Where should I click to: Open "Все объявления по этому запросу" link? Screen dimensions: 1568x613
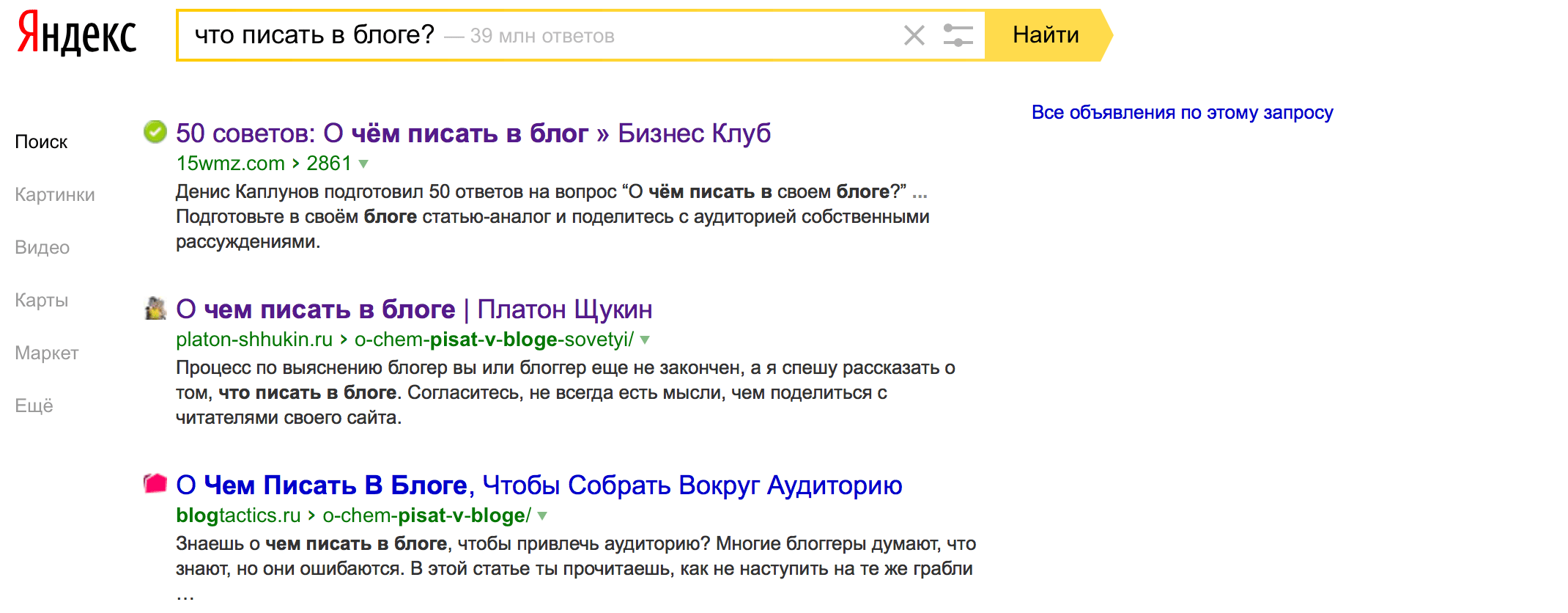point(1182,112)
